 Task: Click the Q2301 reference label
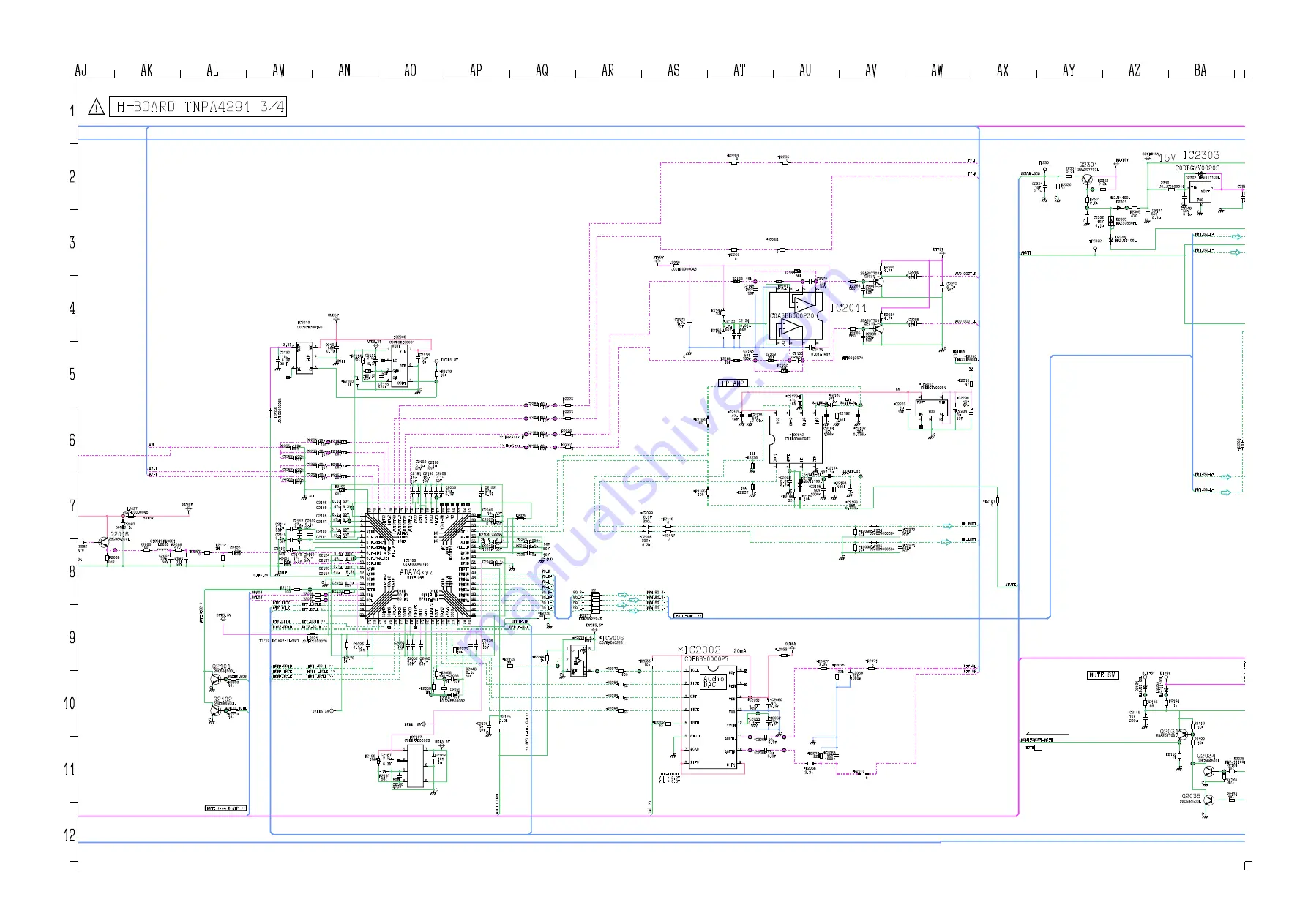pos(1088,165)
